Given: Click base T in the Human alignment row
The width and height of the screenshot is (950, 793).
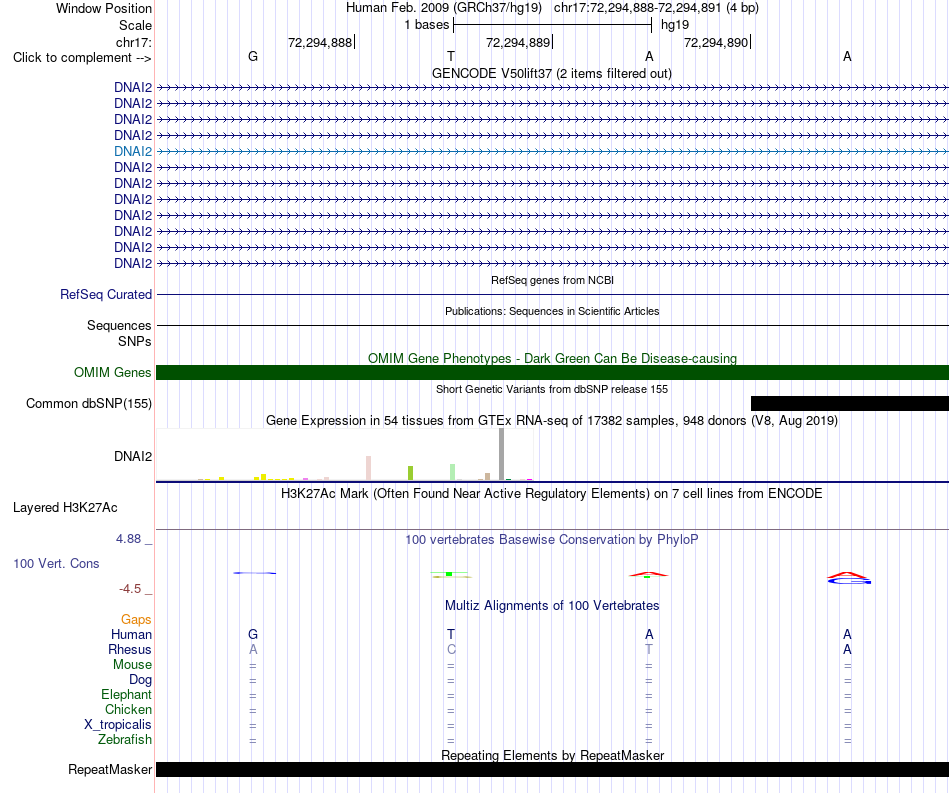Looking at the screenshot, I should (x=451, y=634).
